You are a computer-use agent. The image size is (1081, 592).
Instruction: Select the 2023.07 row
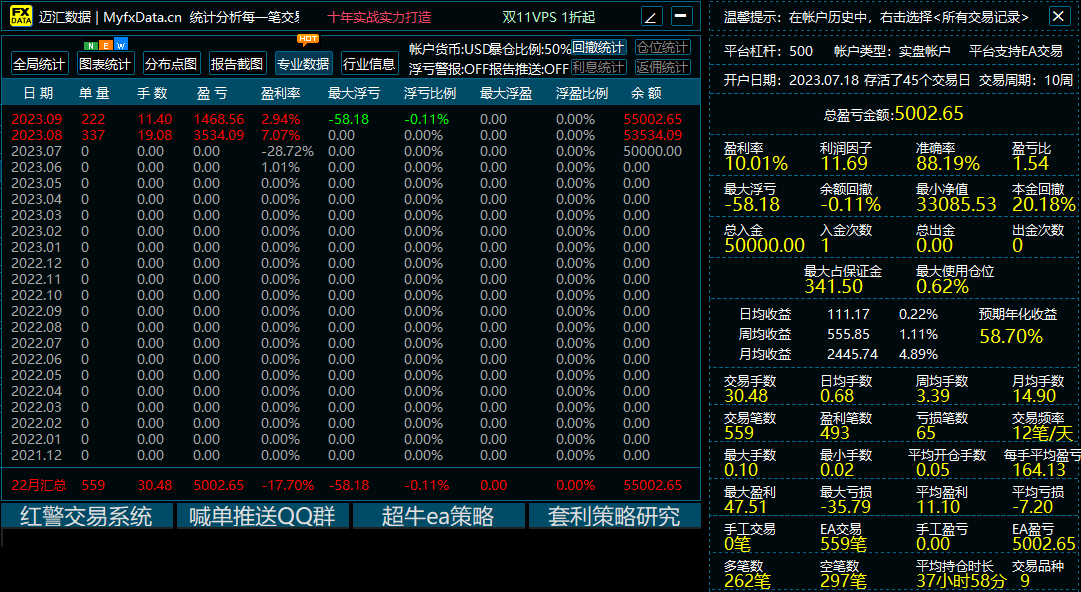[350, 151]
